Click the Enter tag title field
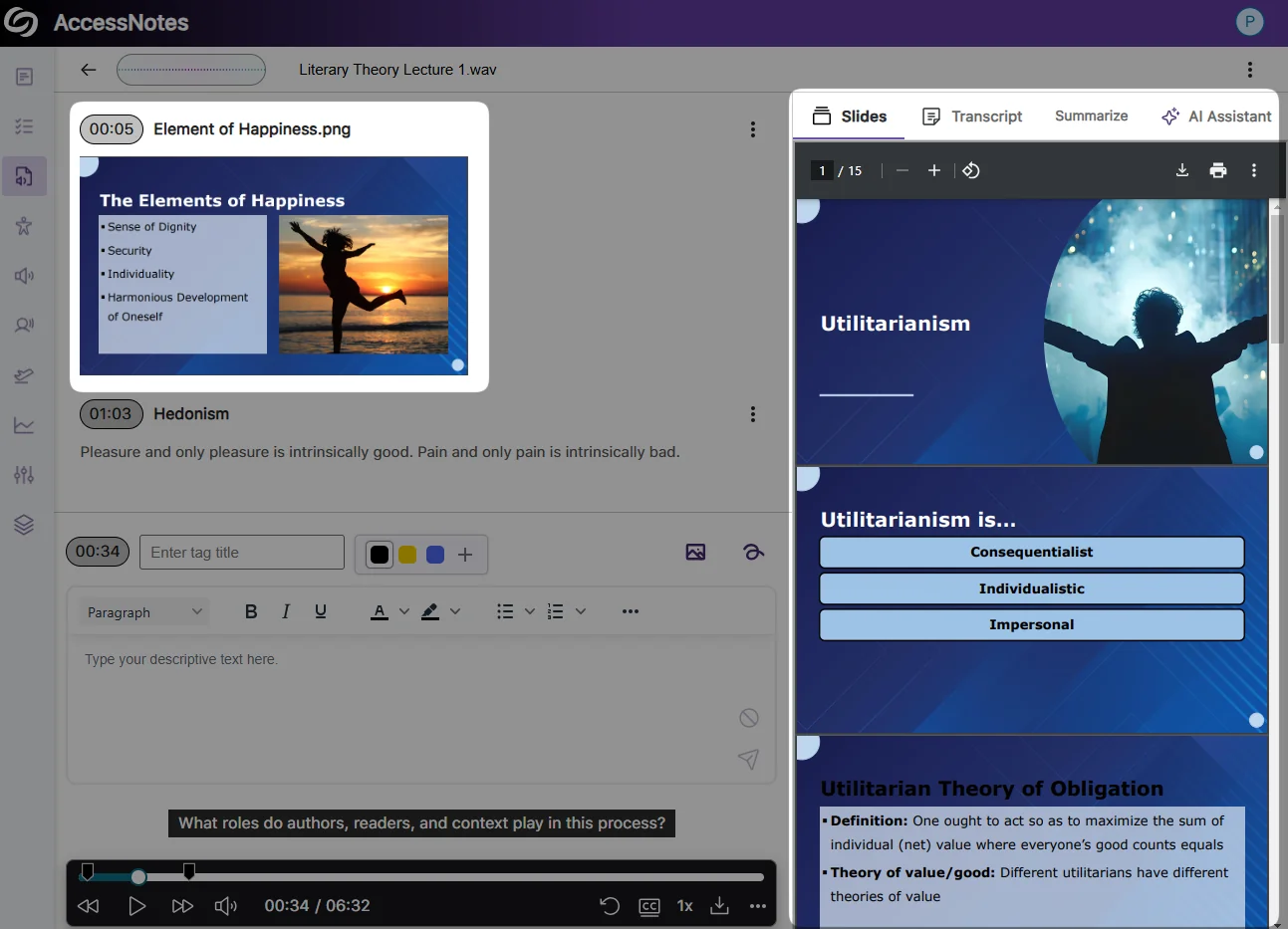The height and width of the screenshot is (929, 1288). (x=242, y=553)
